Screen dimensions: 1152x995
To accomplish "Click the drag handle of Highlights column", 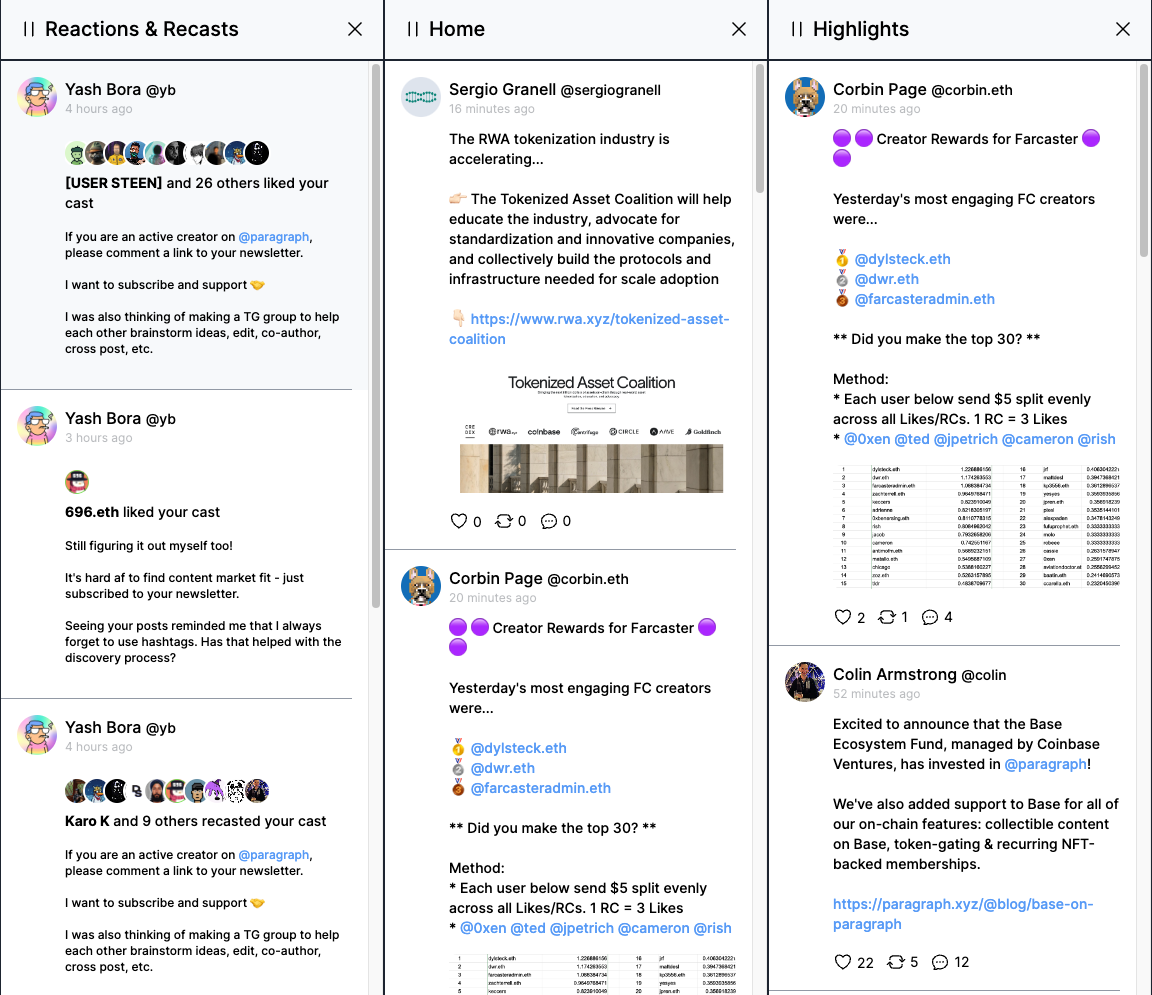I will point(796,29).
